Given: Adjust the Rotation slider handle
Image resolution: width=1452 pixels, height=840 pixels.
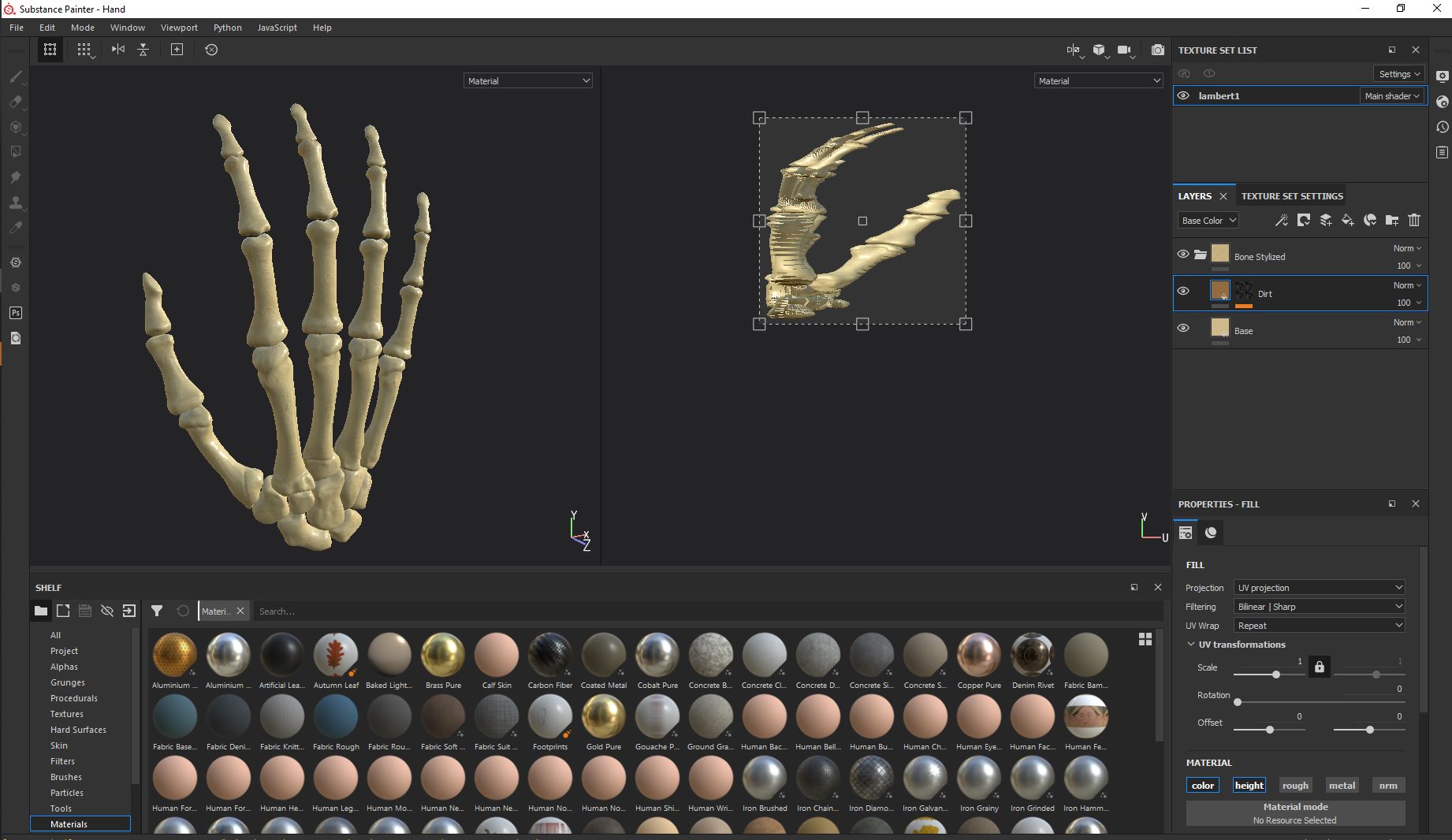Looking at the screenshot, I should [x=1238, y=702].
